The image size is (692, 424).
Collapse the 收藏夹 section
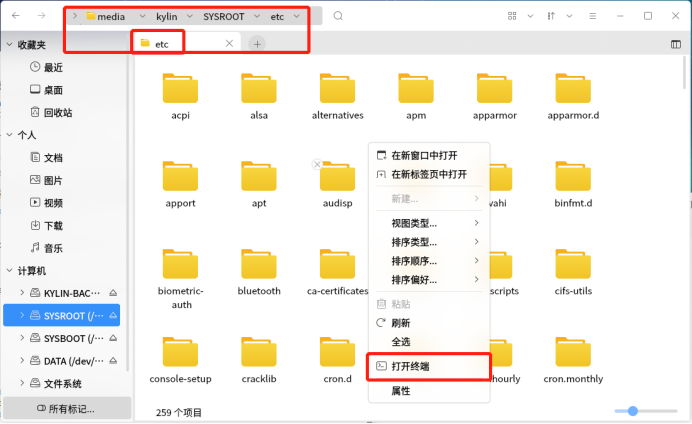(x=9, y=45)
